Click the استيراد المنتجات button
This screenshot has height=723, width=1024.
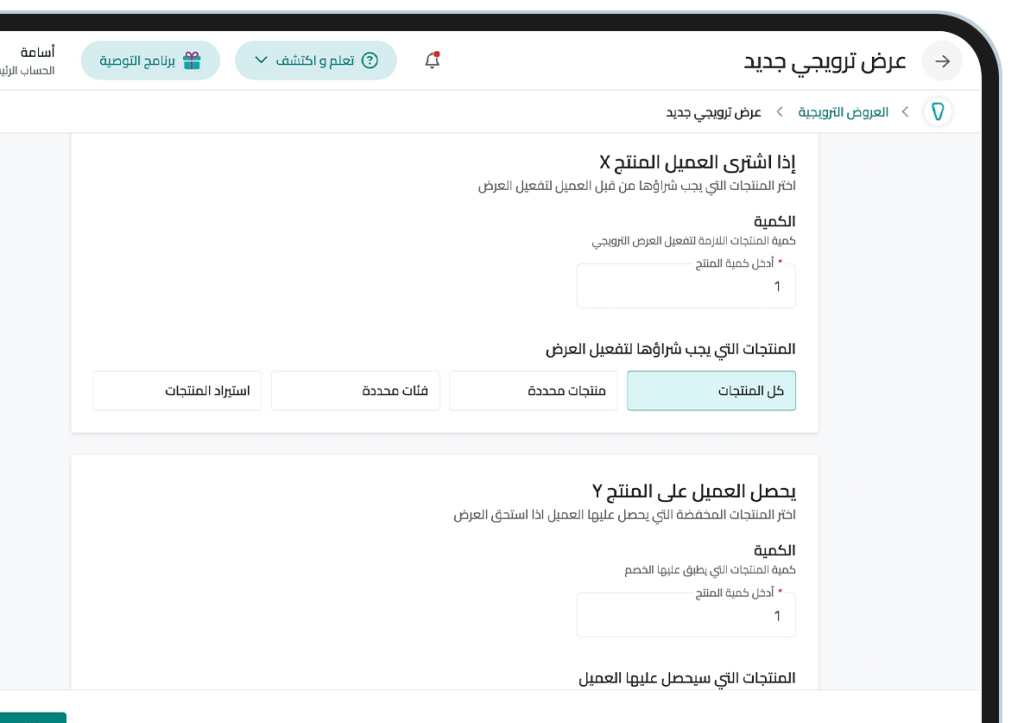coord(177,390)
